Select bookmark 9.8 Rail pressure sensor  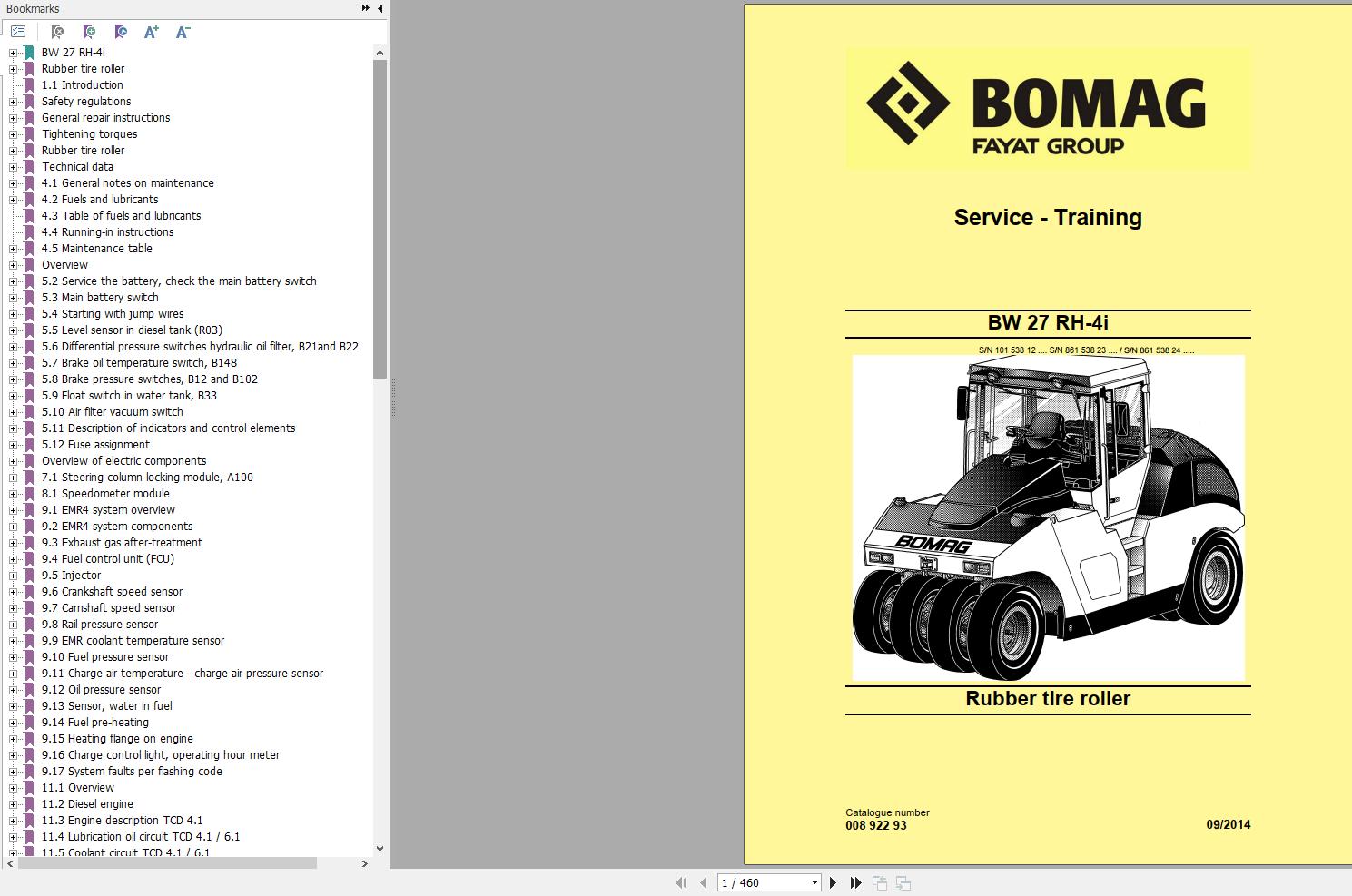[100, 625]
